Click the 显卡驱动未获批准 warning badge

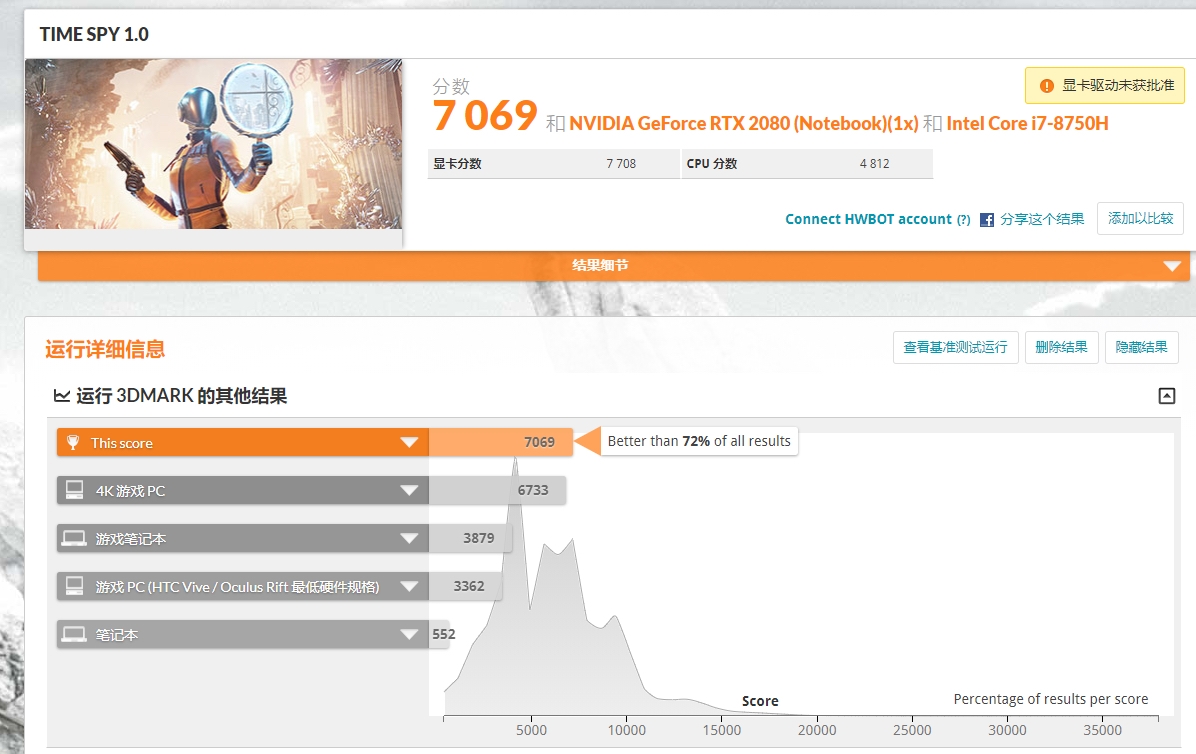(1104, 85)
